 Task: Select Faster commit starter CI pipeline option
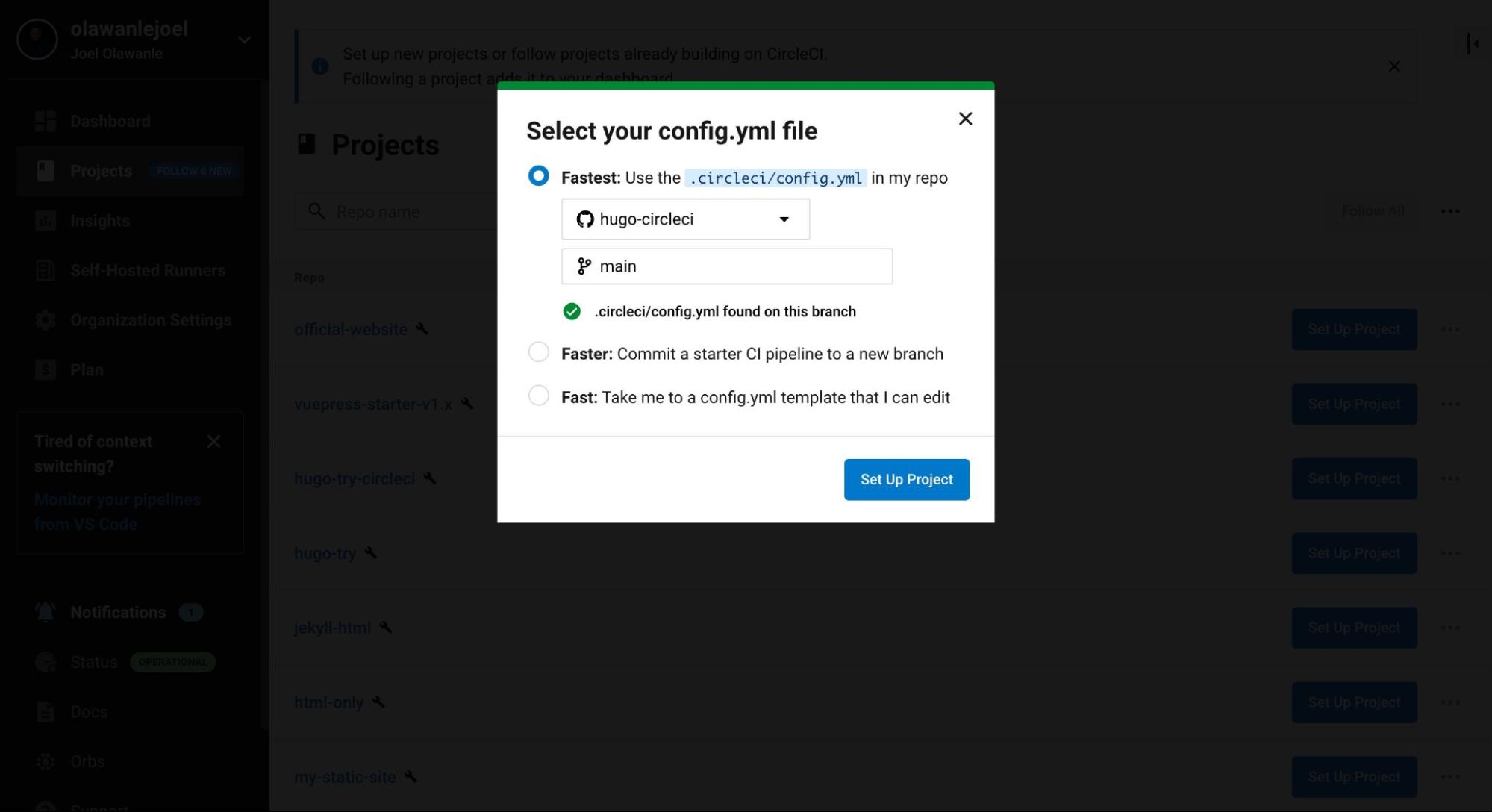[539, 353]
